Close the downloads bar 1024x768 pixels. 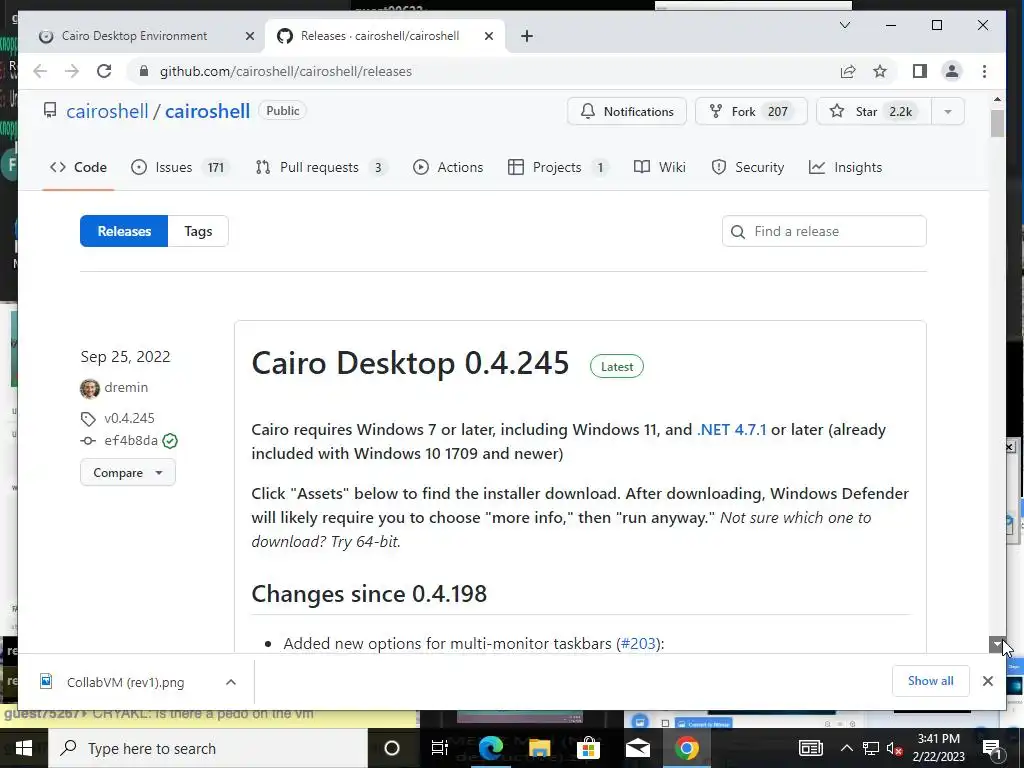(987, 681)
